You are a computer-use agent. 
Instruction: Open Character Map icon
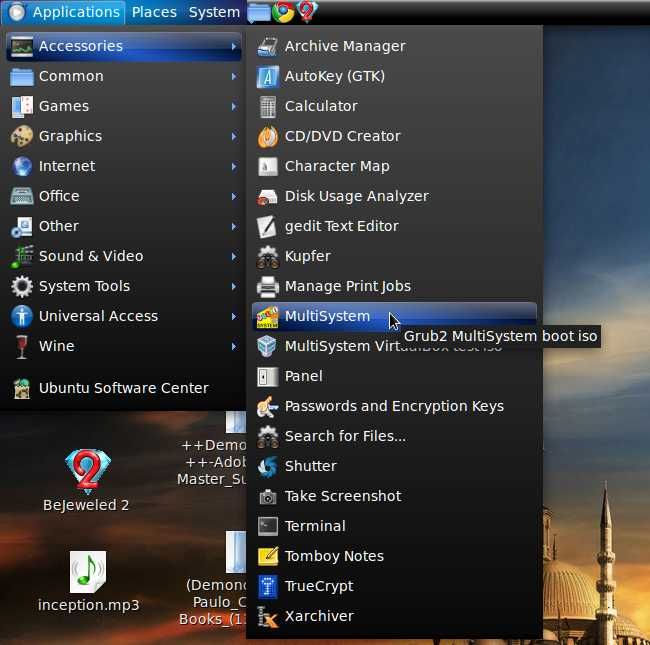(268, 167)
